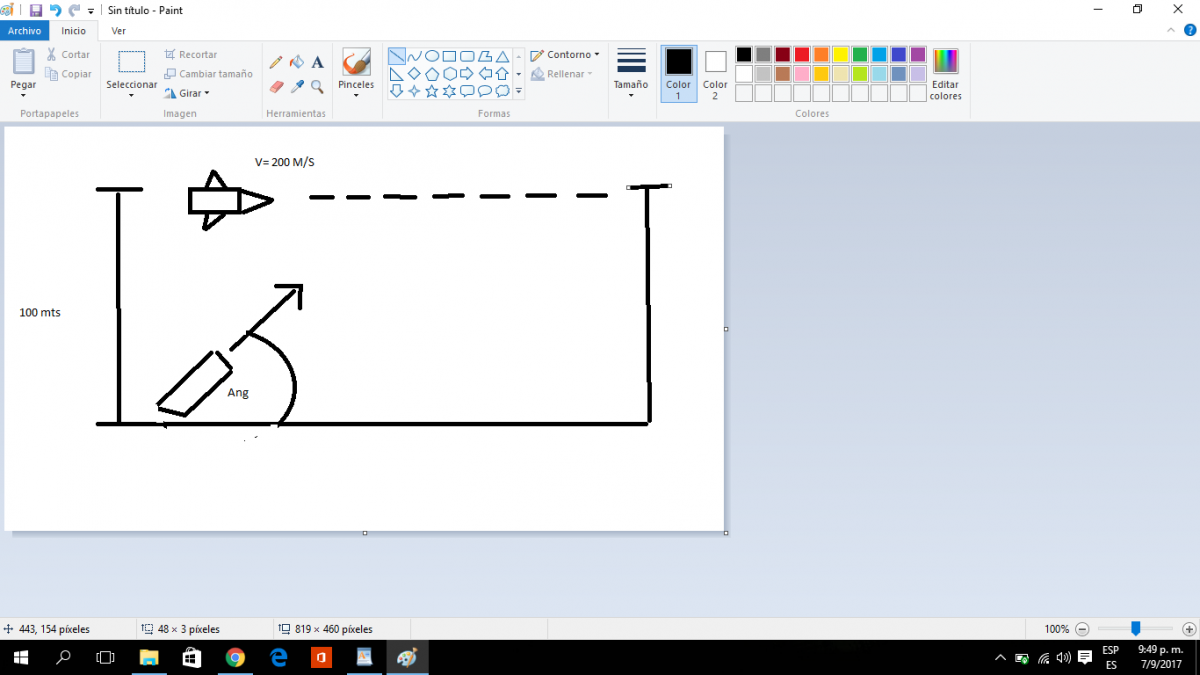The width and height of the screenshot is (1200, 675).
Task: Select the Pencil tool
Action: 277,62
